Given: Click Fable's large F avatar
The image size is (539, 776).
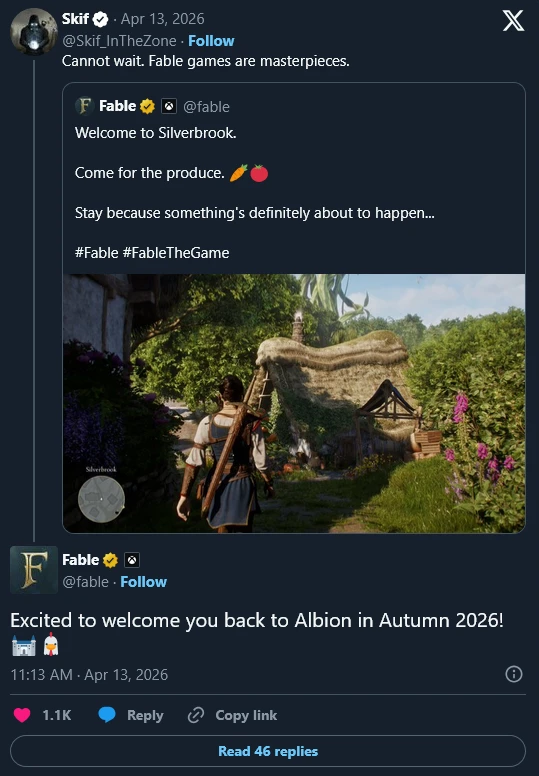Looking at the screenshot, I should [34, 570].
